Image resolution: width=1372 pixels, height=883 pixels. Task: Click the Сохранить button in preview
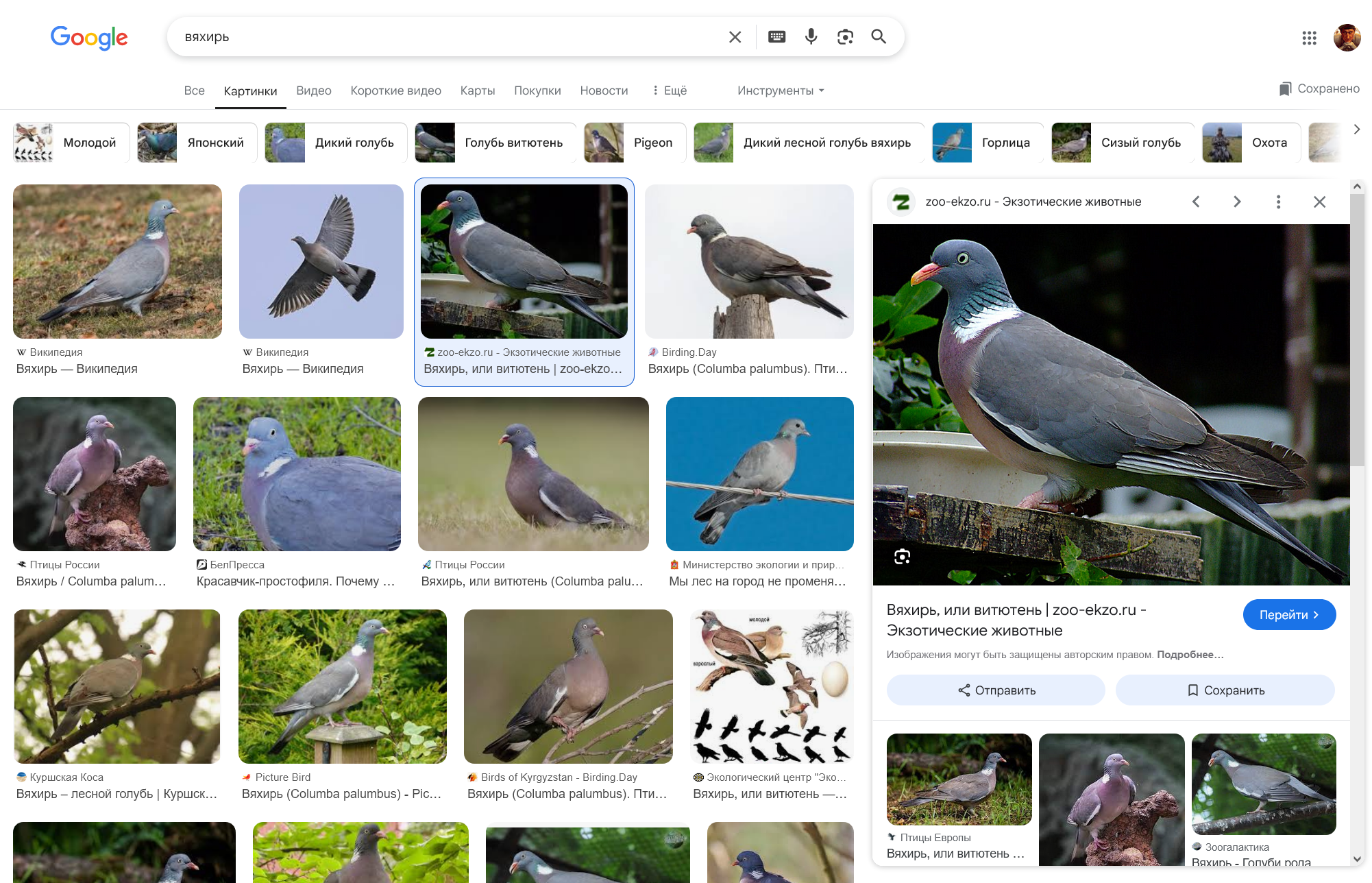click(1225, 690)
